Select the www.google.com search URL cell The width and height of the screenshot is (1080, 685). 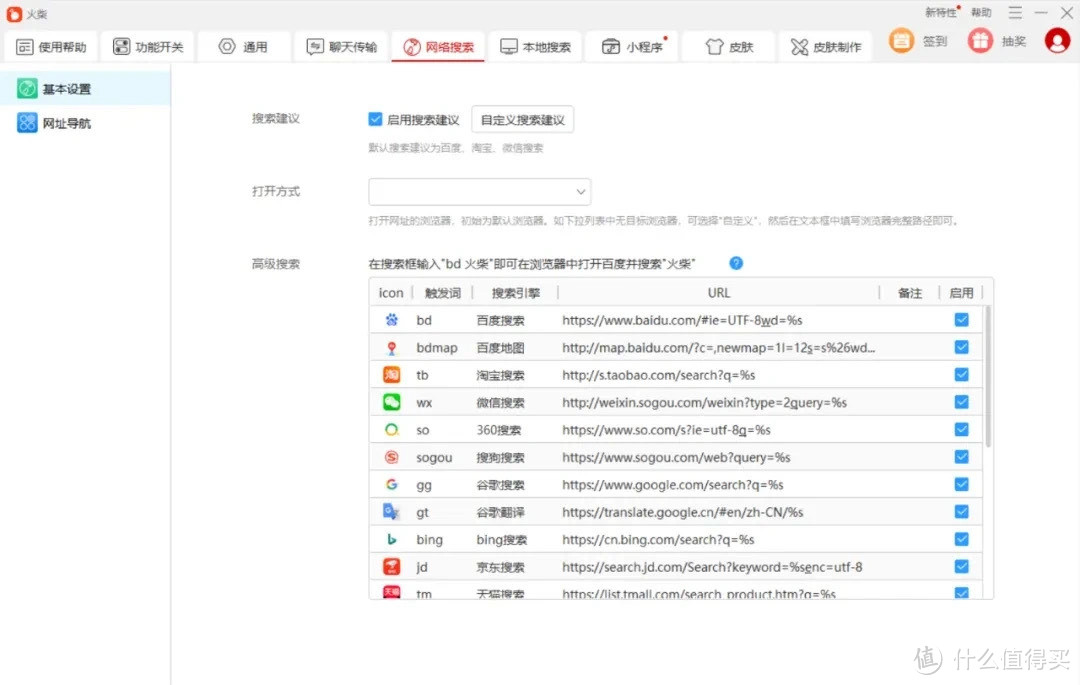[x=672, y=485]
